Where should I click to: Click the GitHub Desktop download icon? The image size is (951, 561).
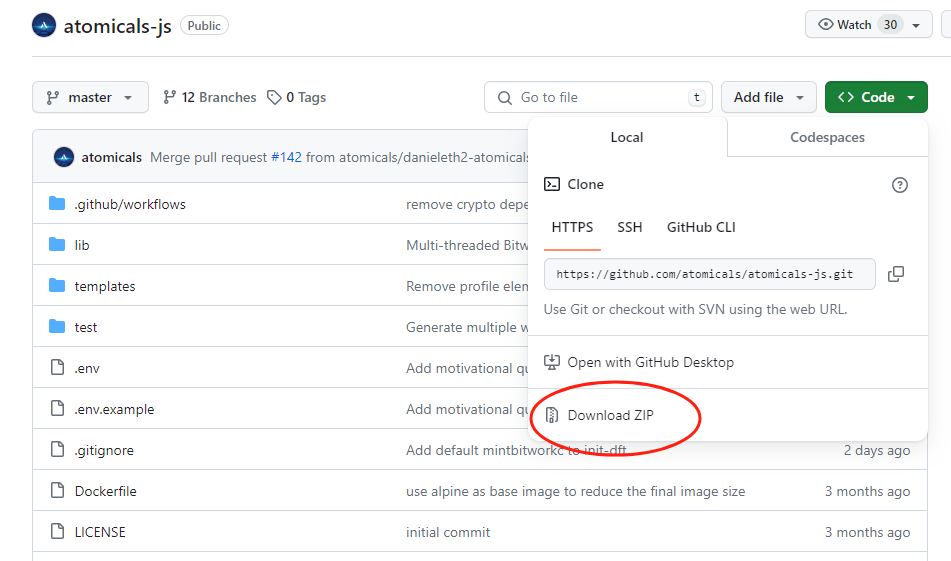(552, 362)
